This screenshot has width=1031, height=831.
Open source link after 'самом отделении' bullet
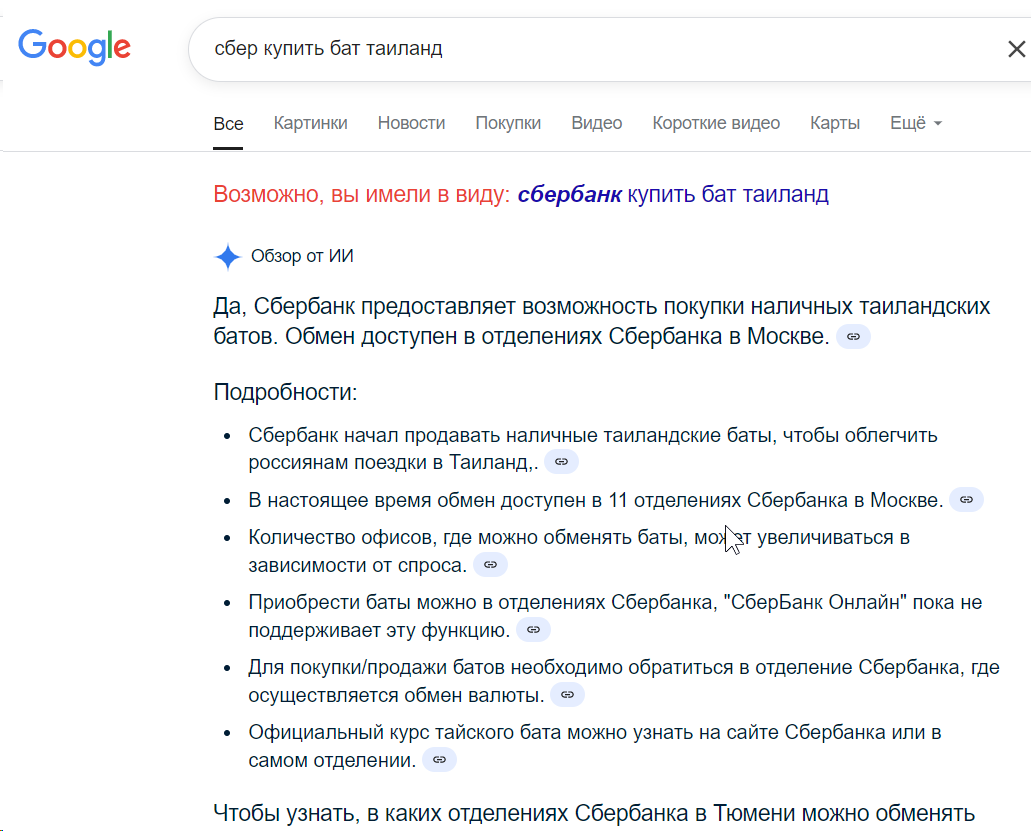[x=439, y=760]
